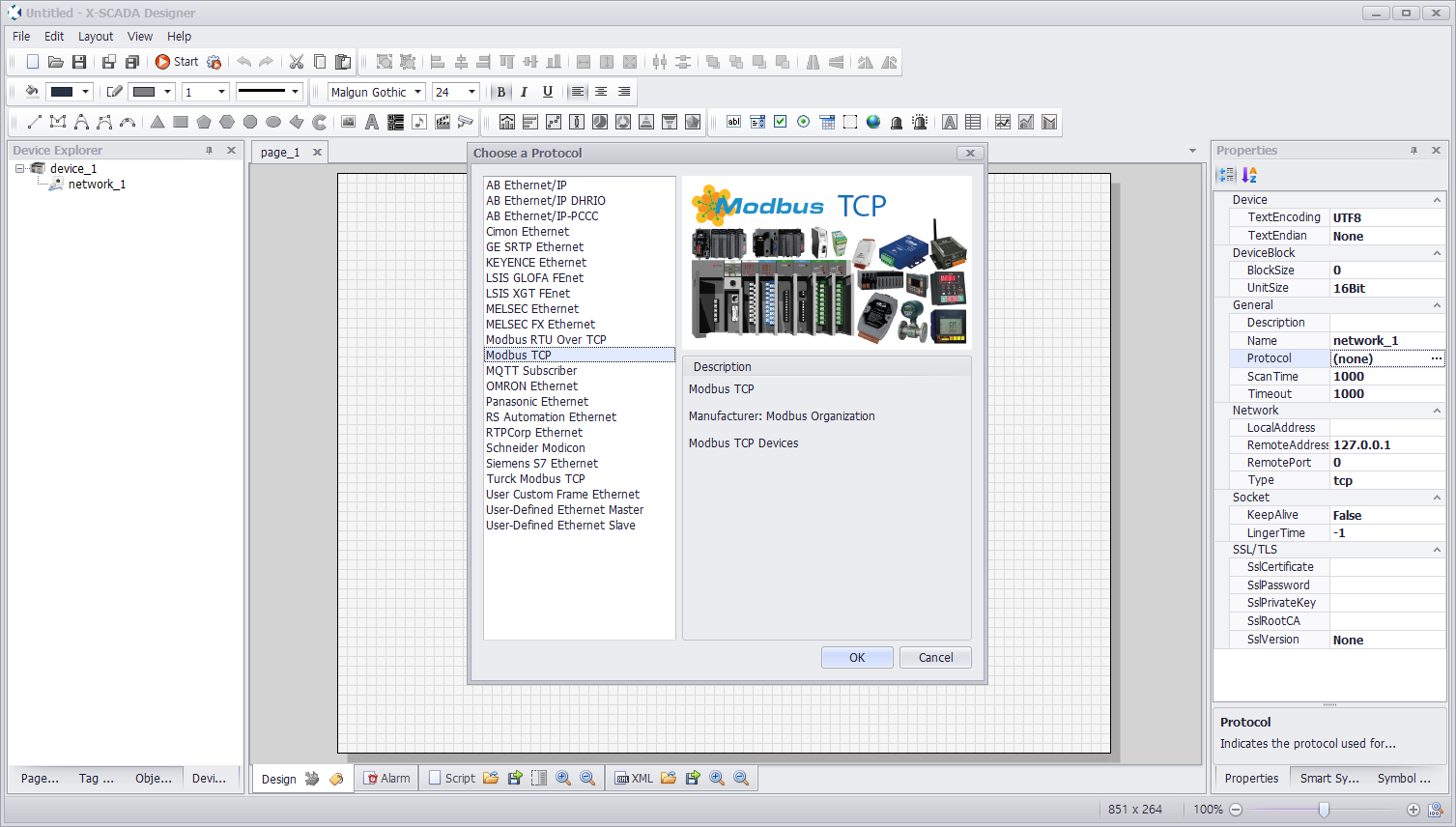
Task: Create a new project with New icon
Action: pyautogui.click(x=33, y=62)
